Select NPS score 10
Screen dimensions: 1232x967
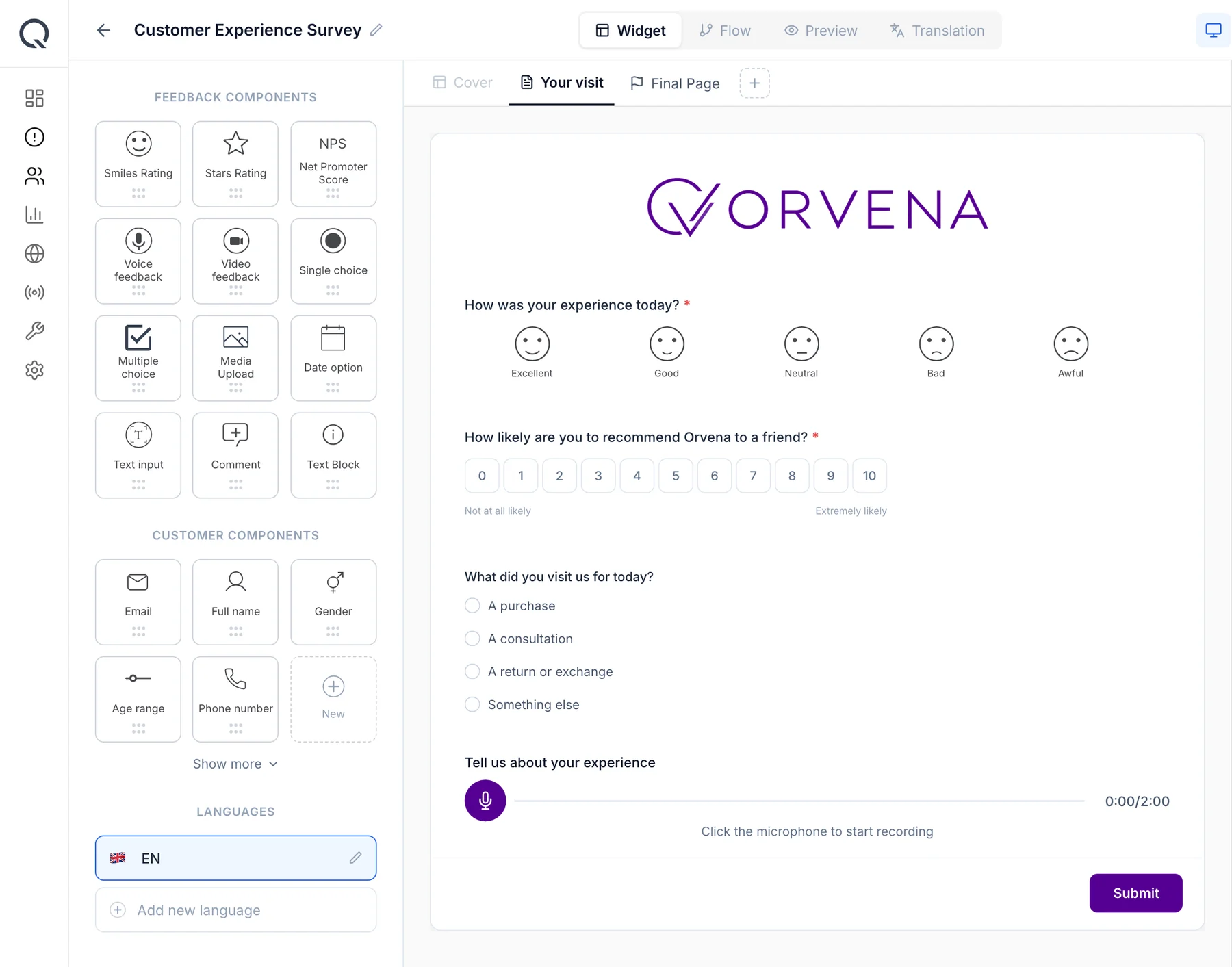tap(869, 476)
